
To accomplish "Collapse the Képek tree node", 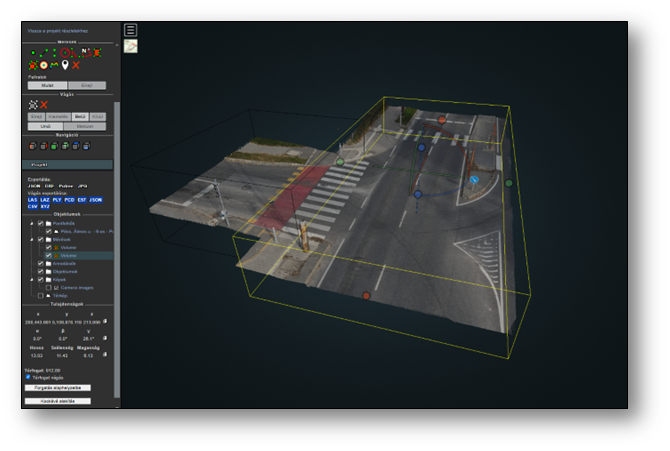I will coord(32,279).
